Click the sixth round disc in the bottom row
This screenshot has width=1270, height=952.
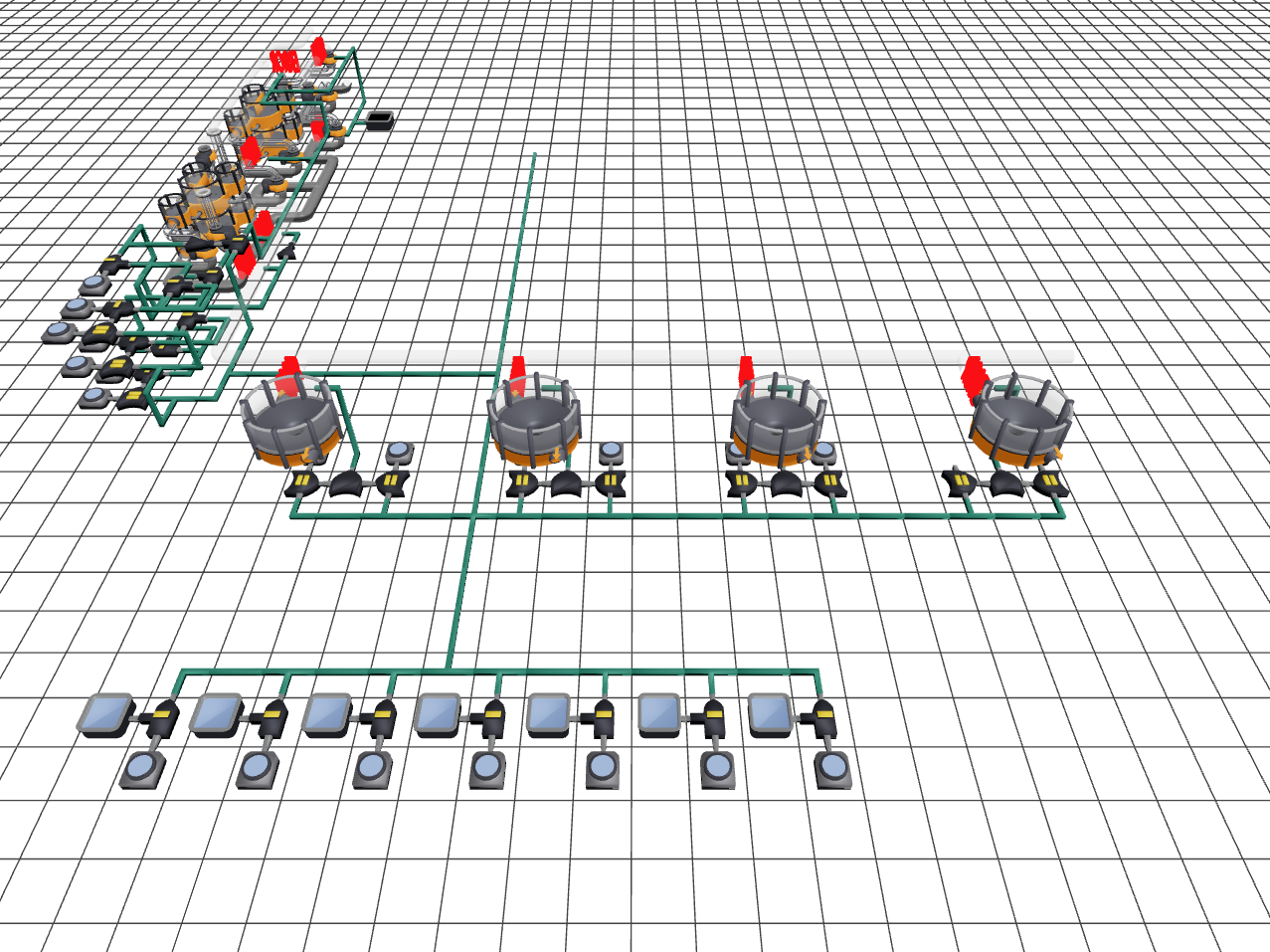coord(717,770)
